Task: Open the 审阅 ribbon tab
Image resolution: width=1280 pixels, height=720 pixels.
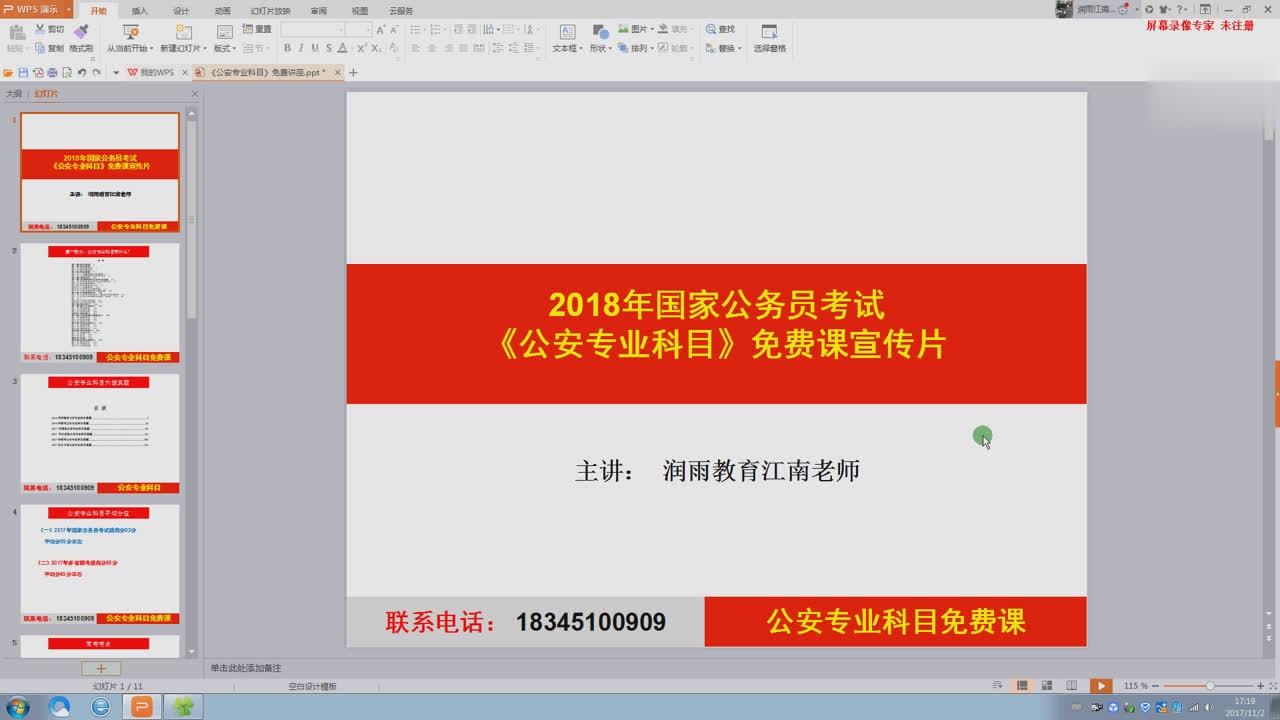Action: click(x=318, y=11)
